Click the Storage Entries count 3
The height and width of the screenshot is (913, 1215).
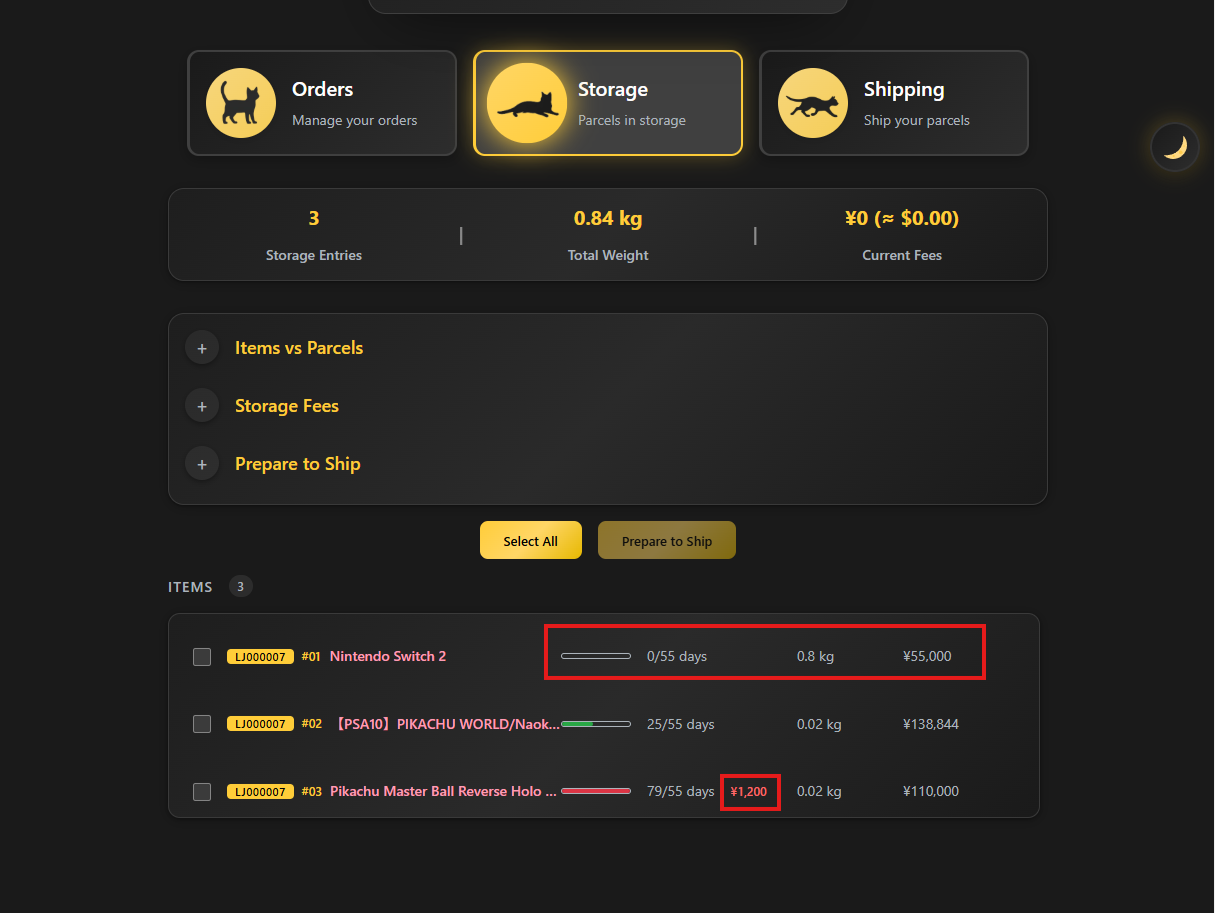tap(314, 218)
